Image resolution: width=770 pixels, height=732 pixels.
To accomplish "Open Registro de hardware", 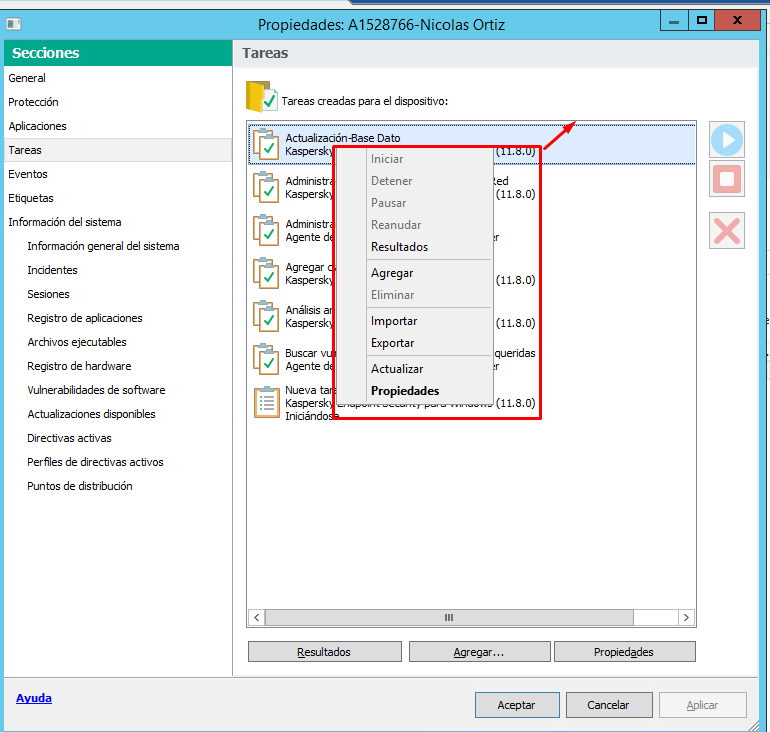I will click(79, 366).
